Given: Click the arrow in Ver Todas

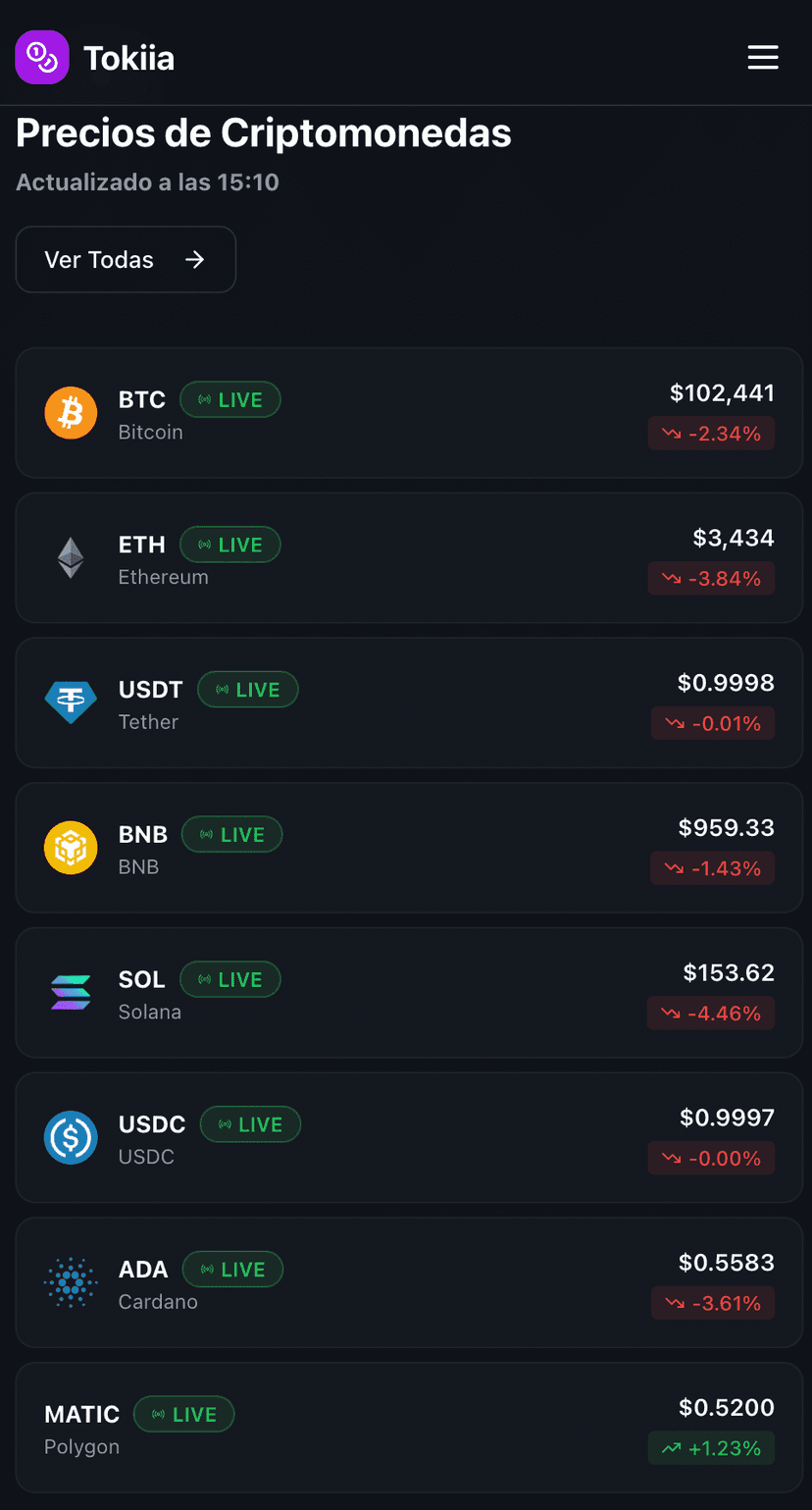Looking at the screenshot, I should click(195, 260).
